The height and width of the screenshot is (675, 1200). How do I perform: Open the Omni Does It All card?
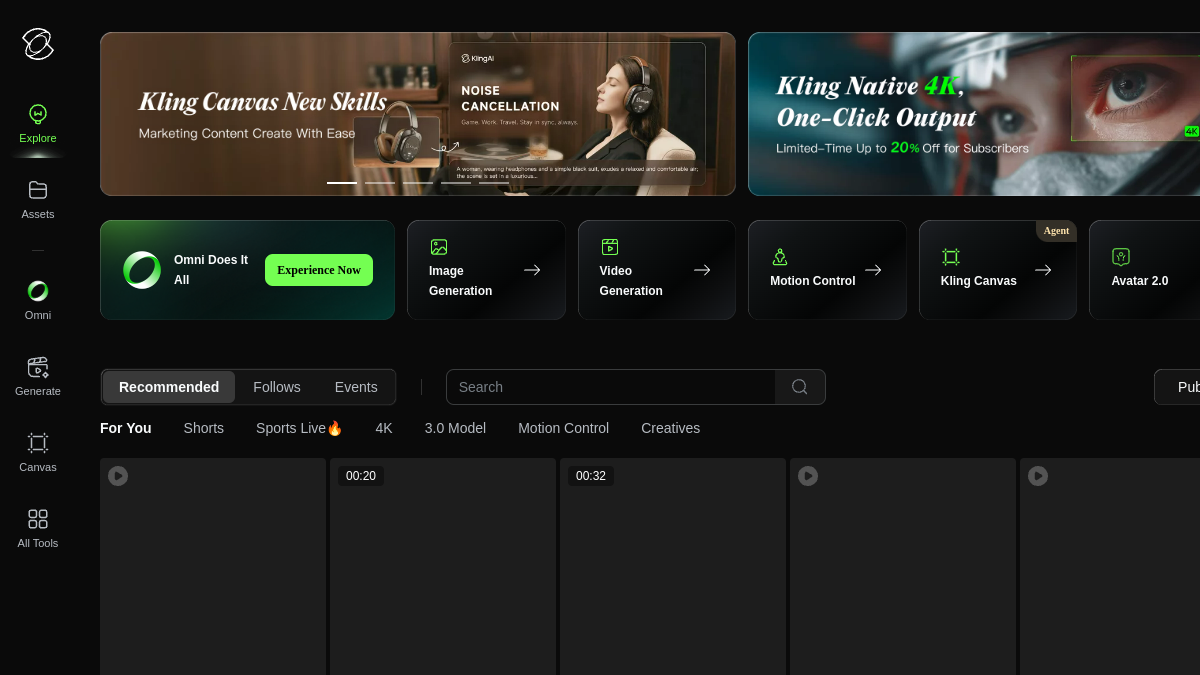click(x=247, y=270)
